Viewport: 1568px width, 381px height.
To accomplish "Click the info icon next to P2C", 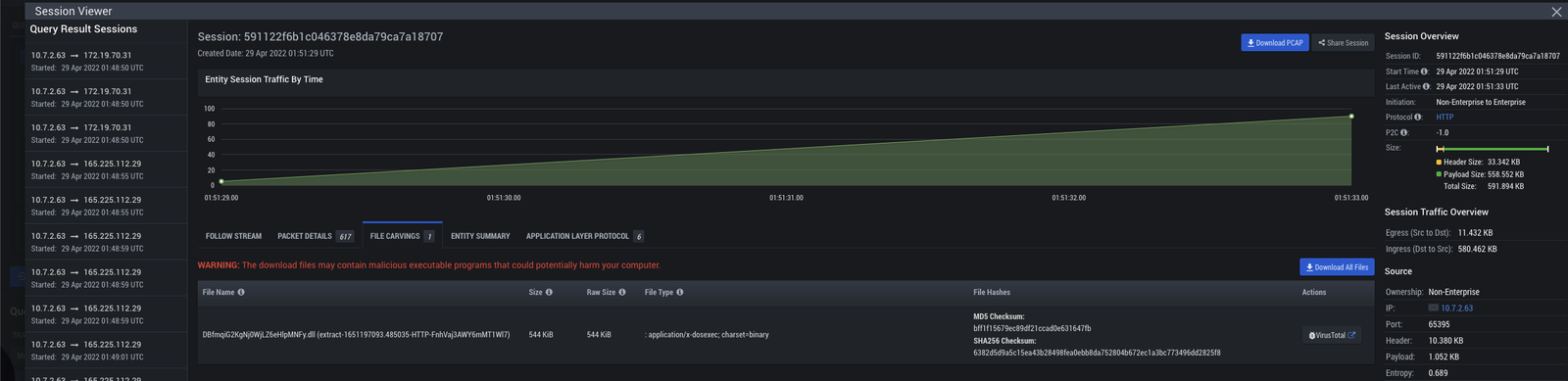I will point(1404,132).
